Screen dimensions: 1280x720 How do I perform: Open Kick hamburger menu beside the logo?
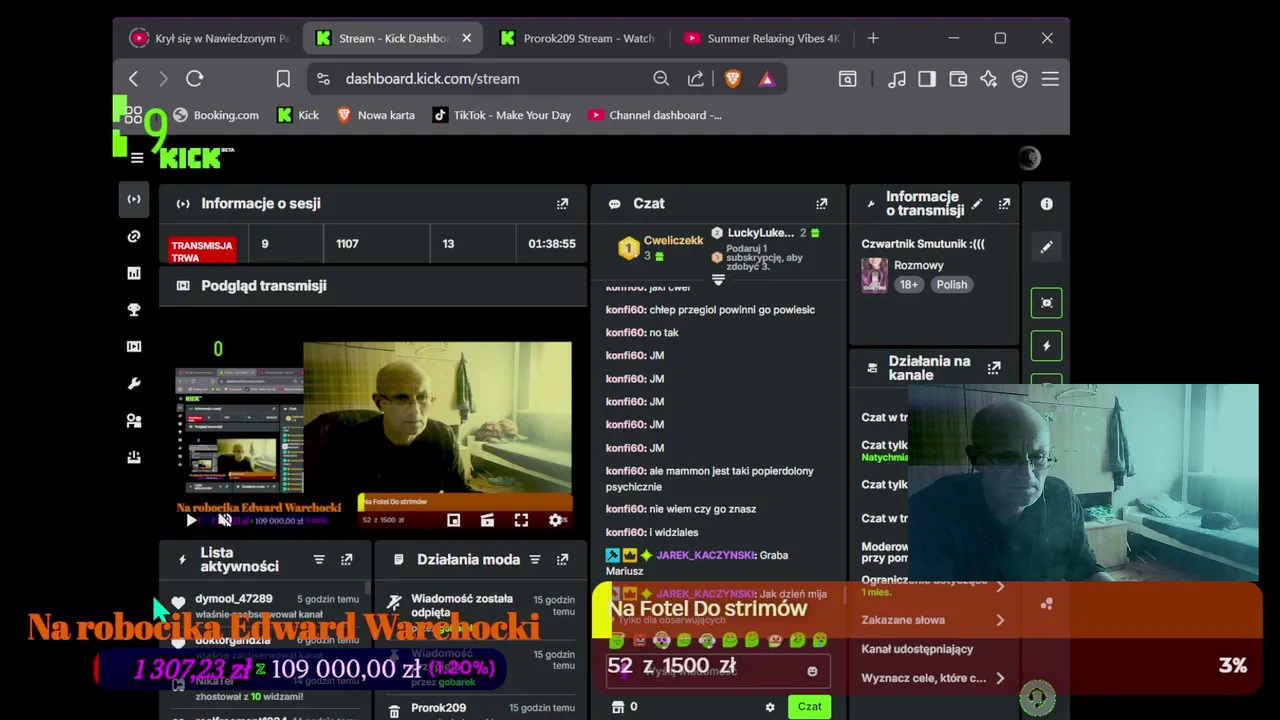(x=137, y=158)
